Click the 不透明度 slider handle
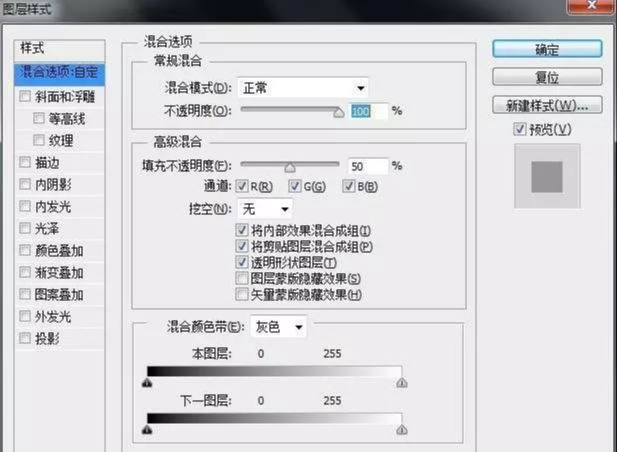 point(338,113)
